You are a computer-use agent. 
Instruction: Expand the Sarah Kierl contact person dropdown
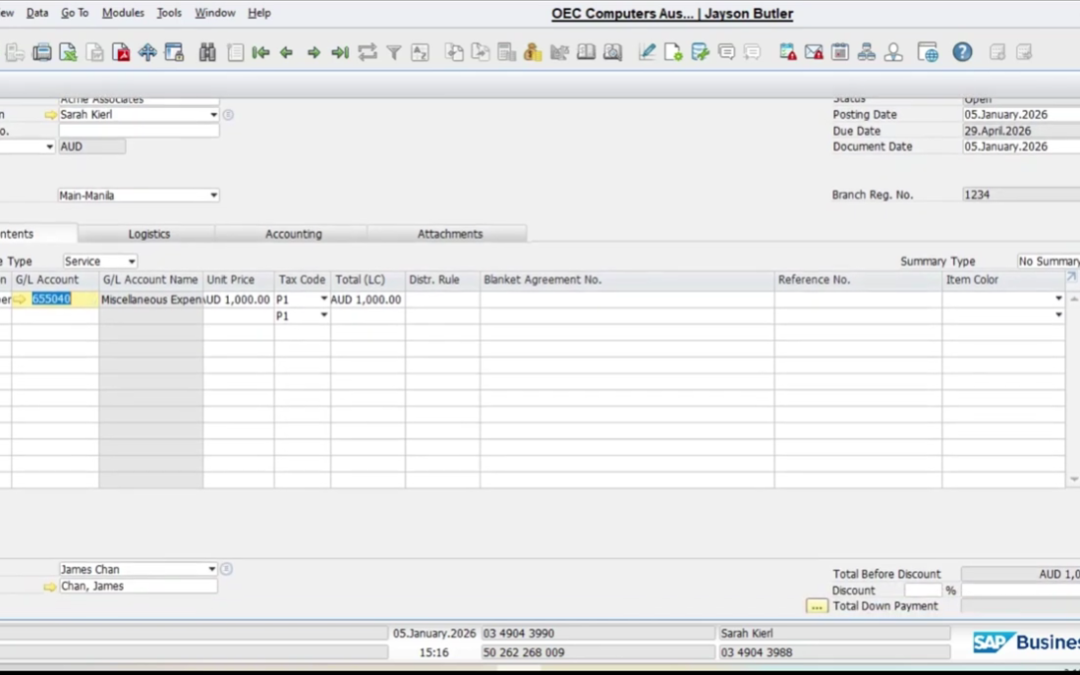click(213, 115)
